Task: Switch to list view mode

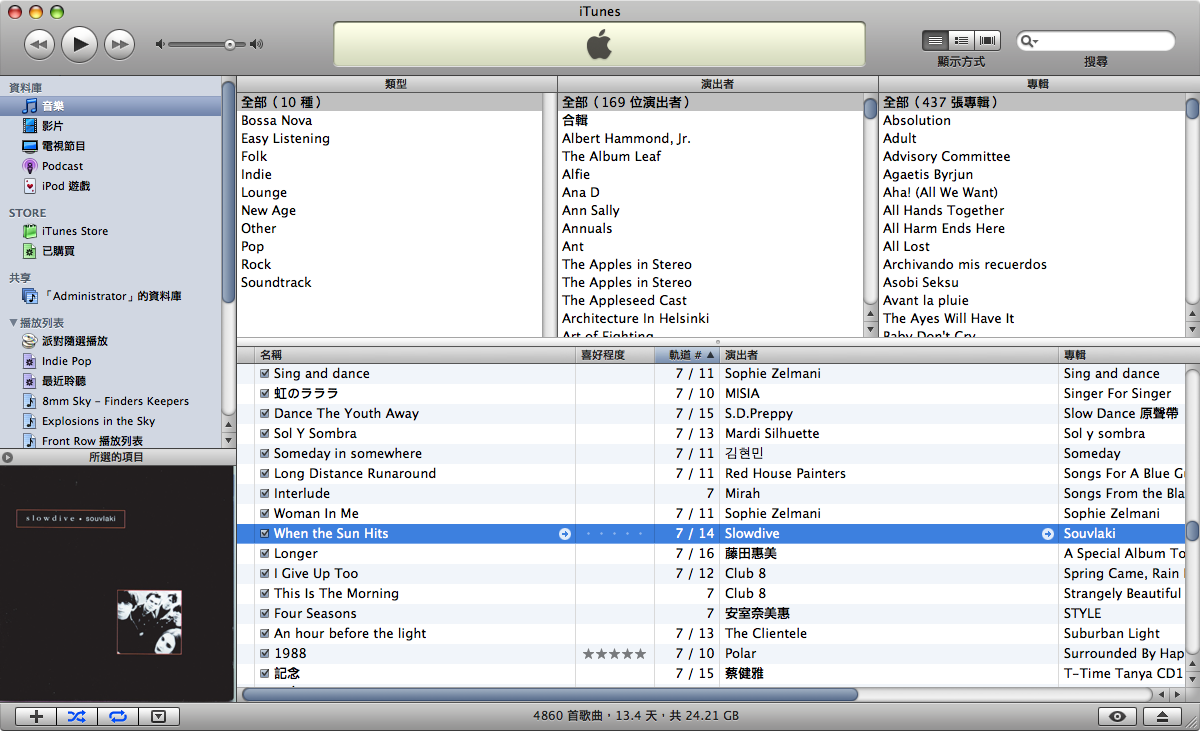Action: pos(935,41)
